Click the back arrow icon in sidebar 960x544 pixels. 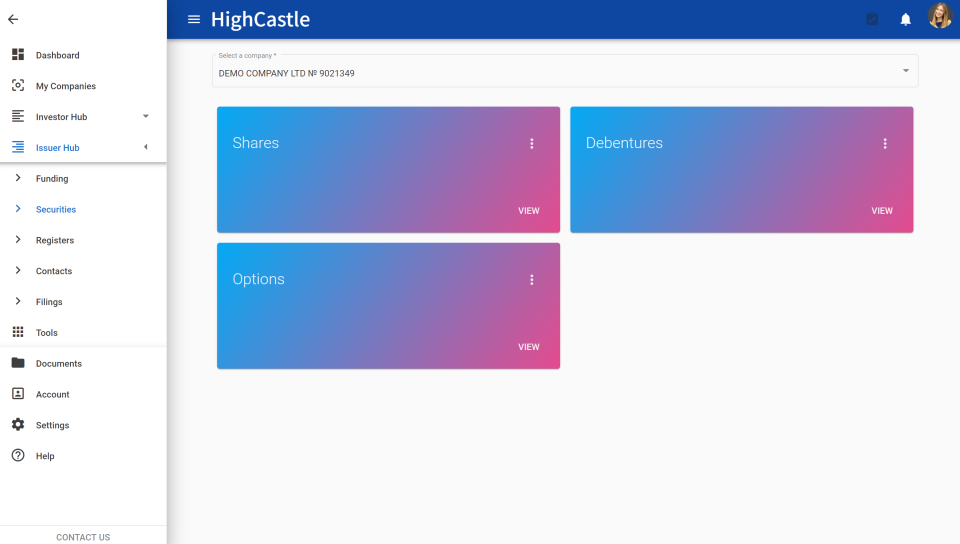pyautogui.click(x=13, y=19)
